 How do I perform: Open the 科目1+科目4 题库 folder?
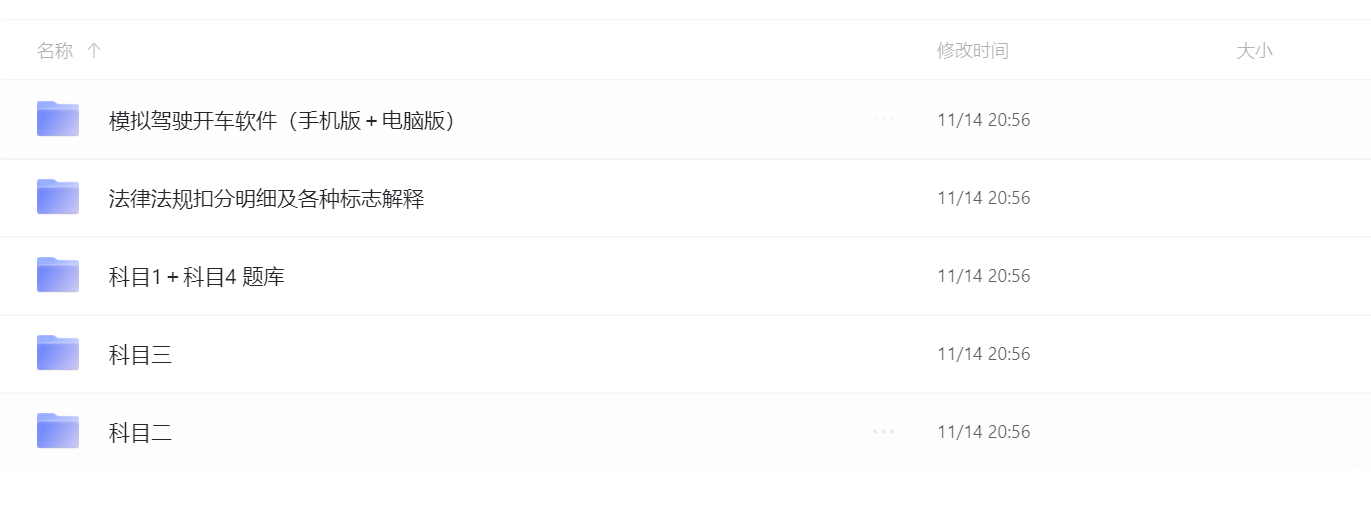(x=196, y=277)
